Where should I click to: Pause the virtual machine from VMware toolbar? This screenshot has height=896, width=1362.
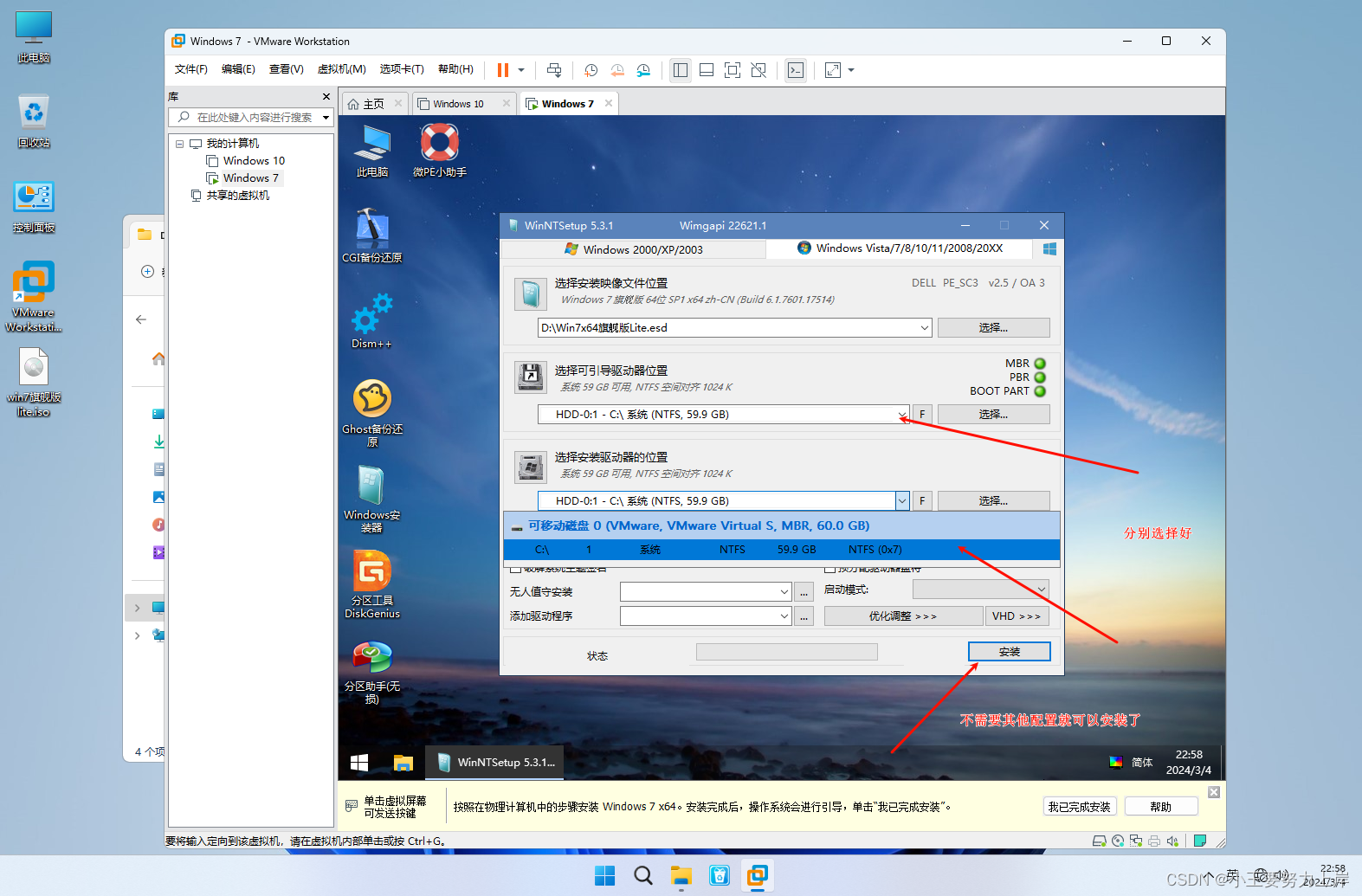(x=502, y=70)
